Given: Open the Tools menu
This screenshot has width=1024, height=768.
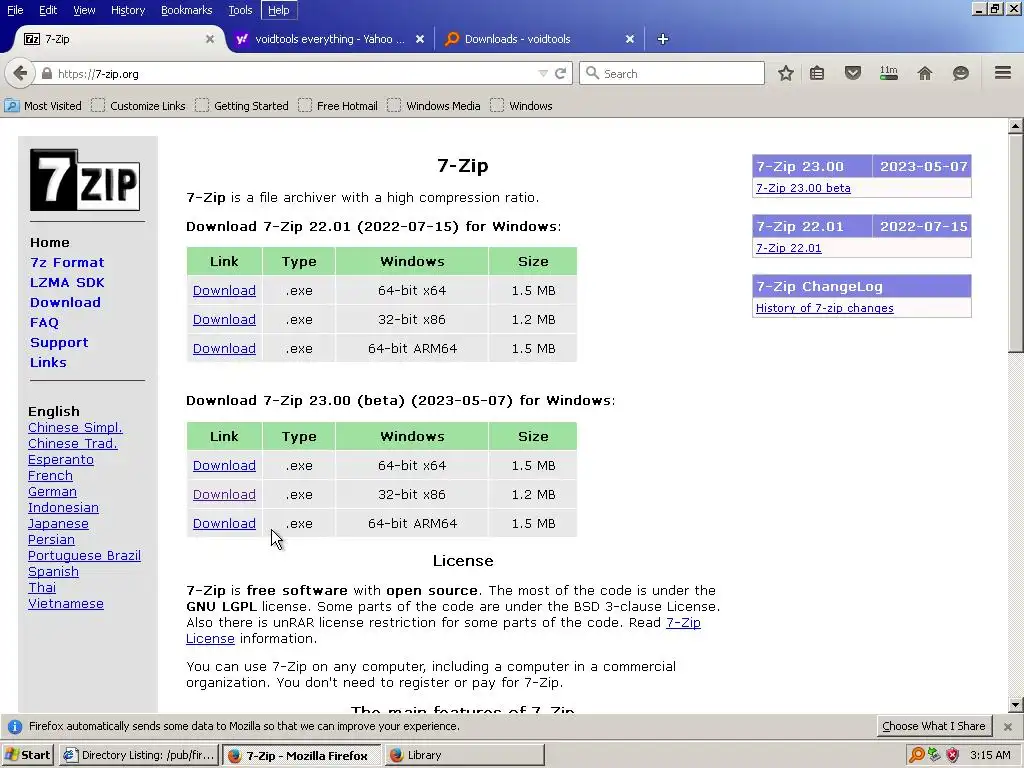Looking at the screenshot, I should coord(240,10).
